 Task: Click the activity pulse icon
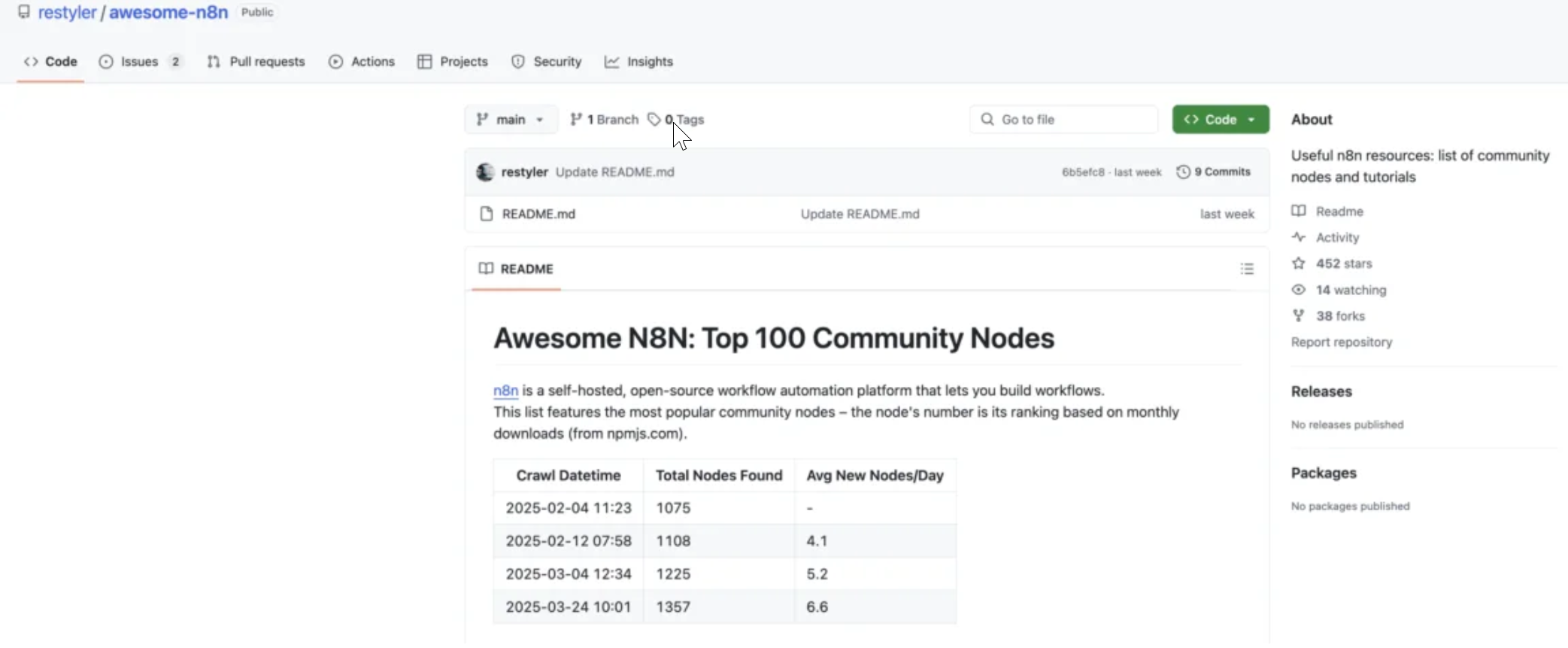coord(1299,237)
